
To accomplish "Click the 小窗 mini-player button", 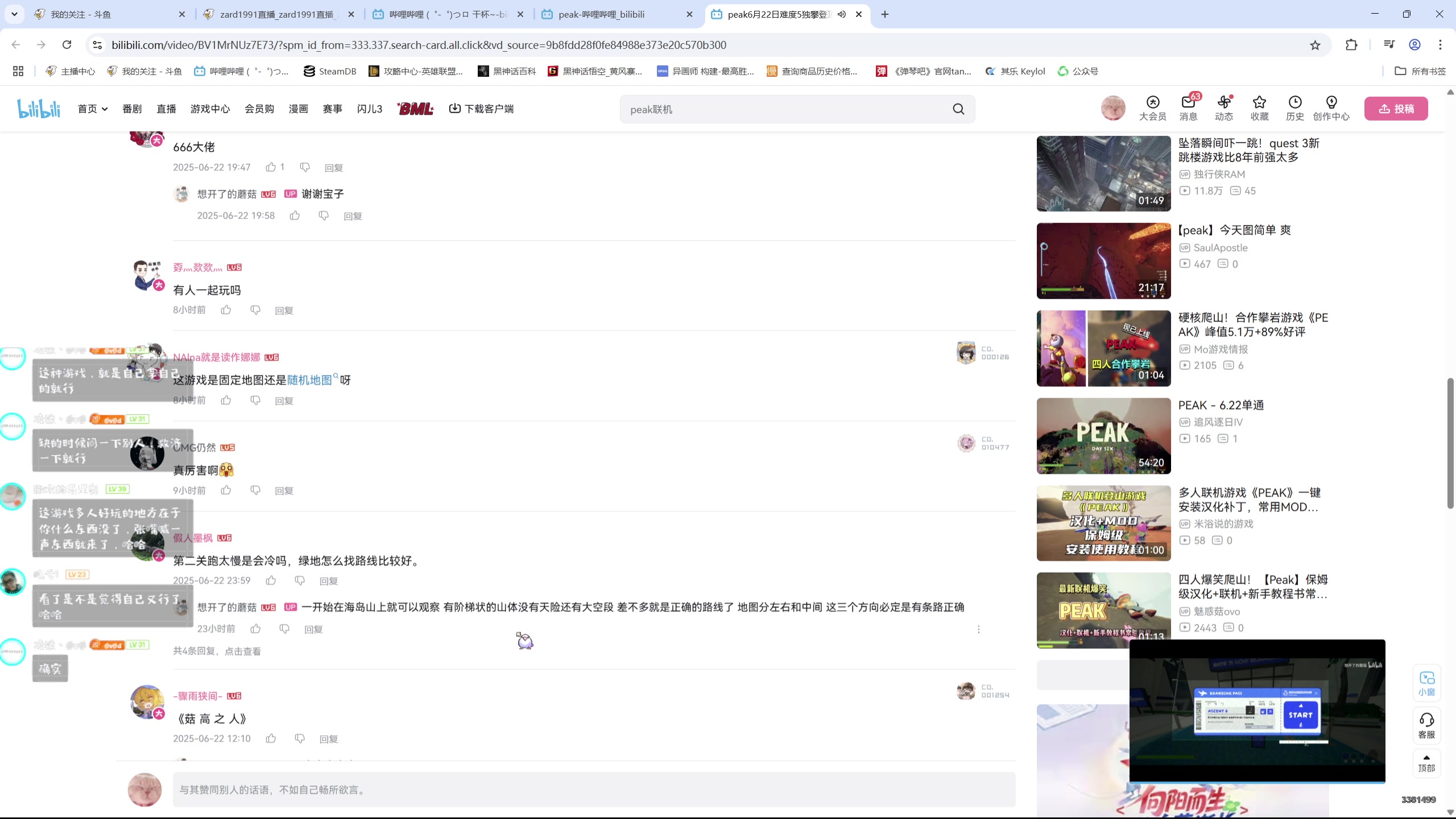I will (1426, 684).
